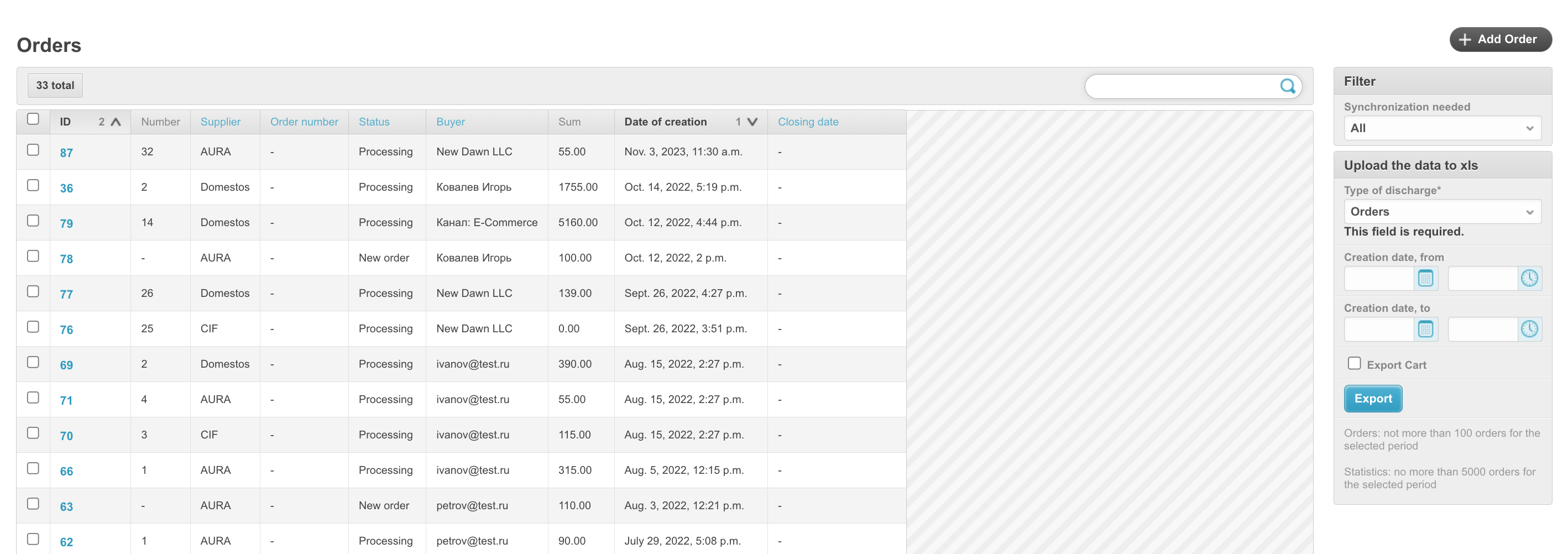Sort table by Status column header
Viewport: 1568px width, 554px height.
pos(374,122)
